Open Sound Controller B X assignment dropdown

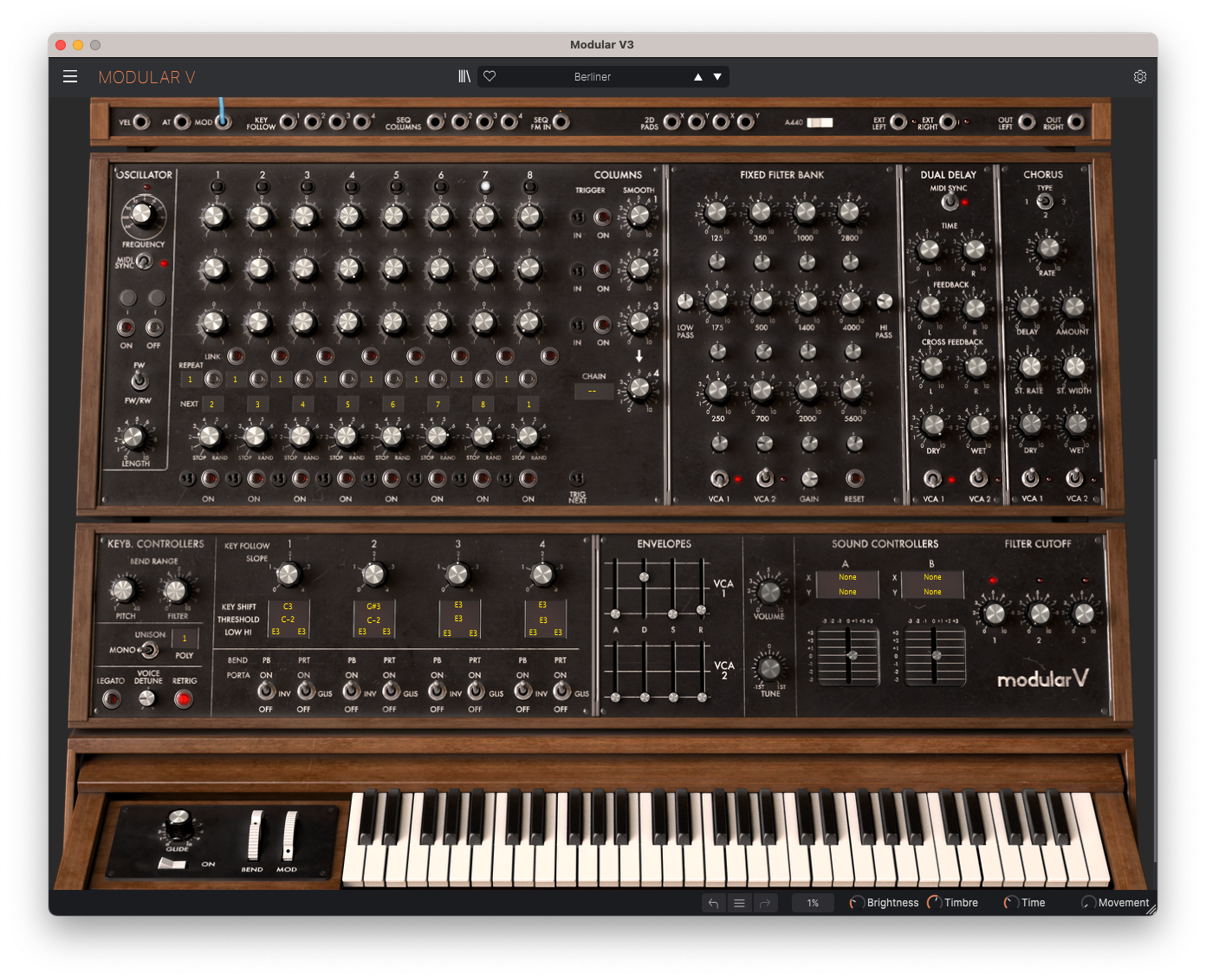[932, 577]
